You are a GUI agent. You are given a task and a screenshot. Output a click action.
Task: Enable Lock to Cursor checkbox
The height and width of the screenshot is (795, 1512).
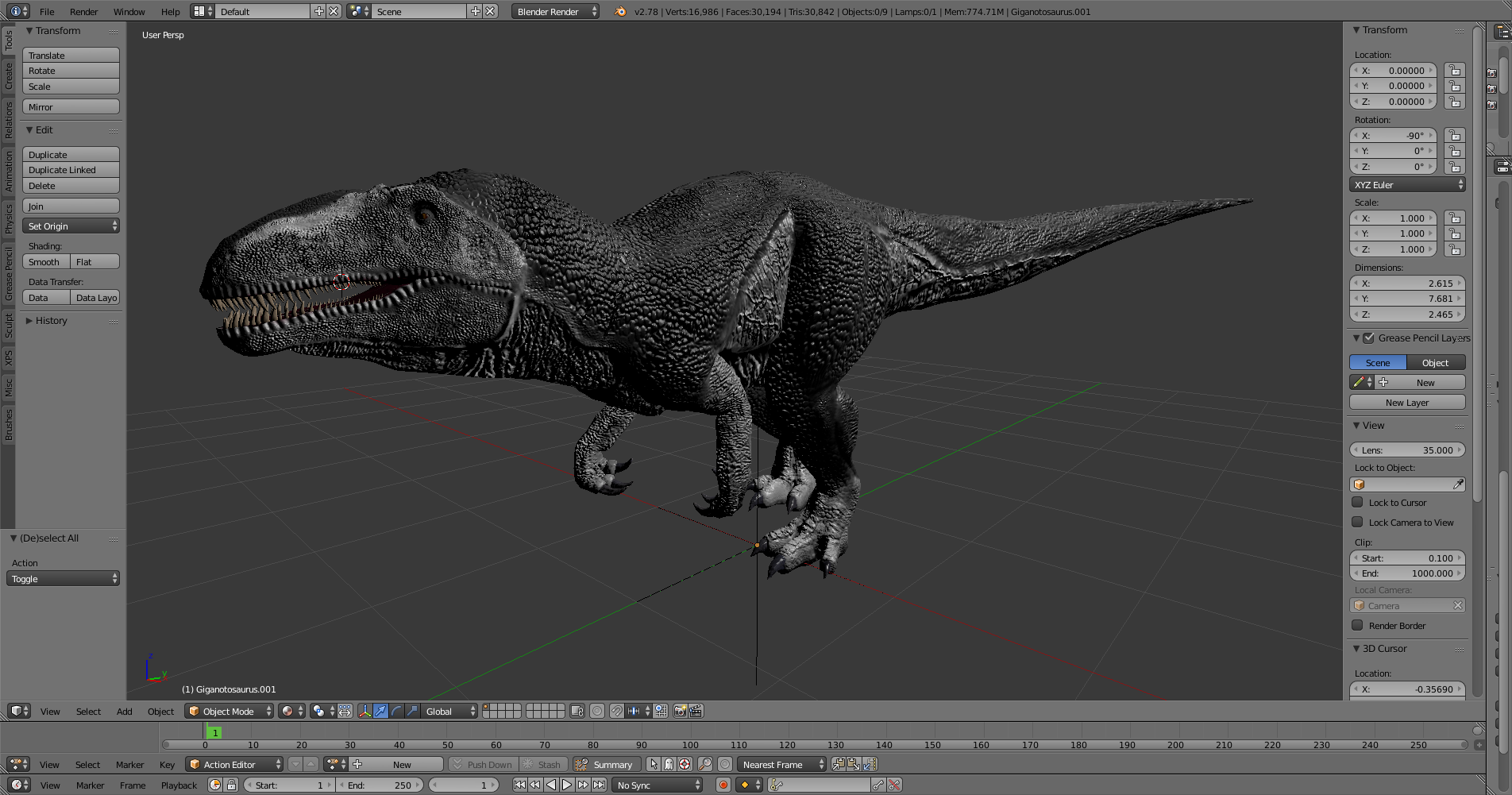1358,502
